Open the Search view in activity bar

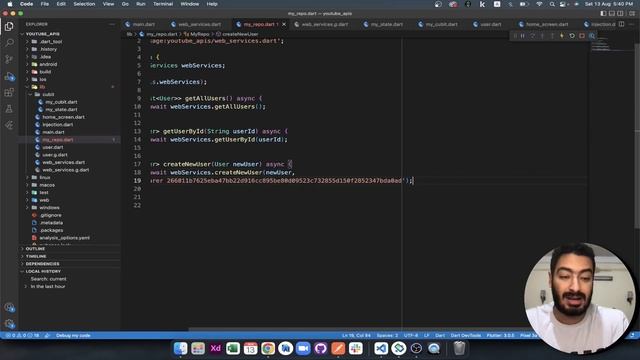pyautogui.click(x=9, y=42)
